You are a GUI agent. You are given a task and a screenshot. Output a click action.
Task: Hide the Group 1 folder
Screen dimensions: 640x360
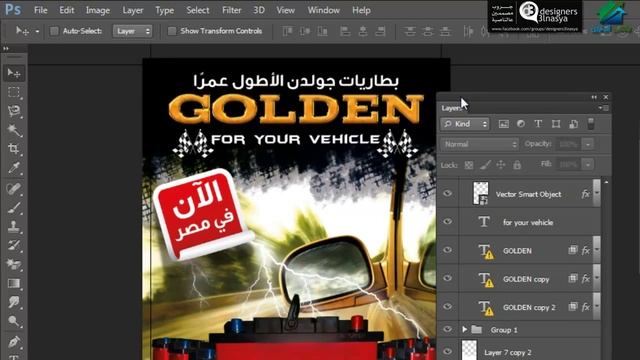tap(448, 329)
